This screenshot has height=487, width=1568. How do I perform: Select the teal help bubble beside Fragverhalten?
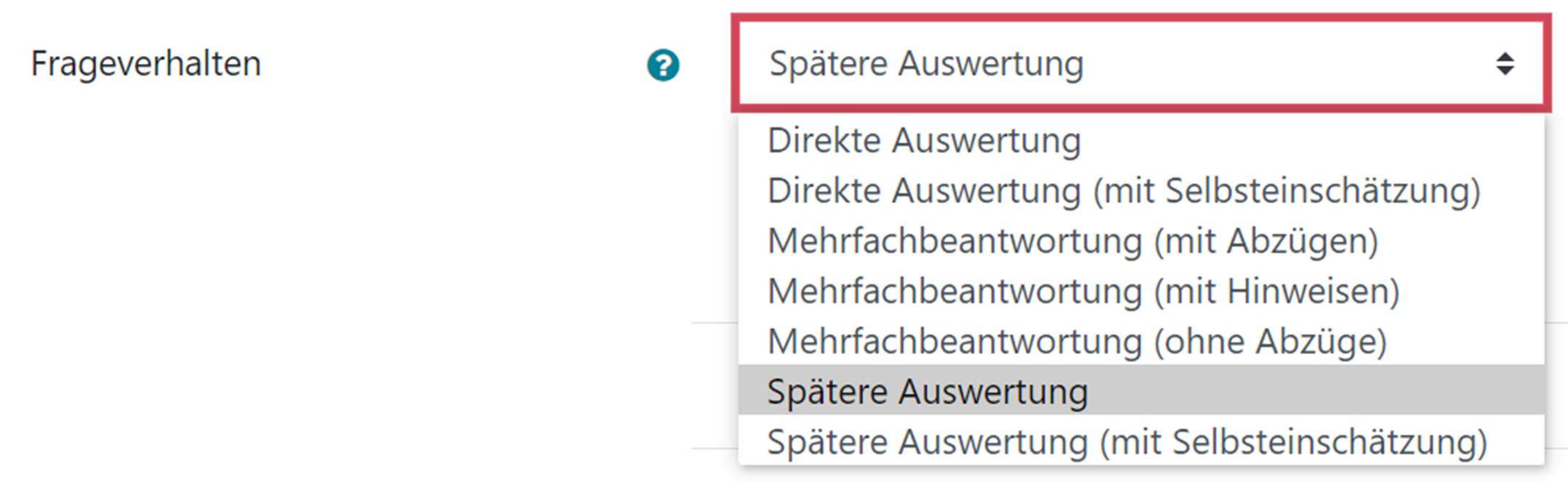[663, 64]
